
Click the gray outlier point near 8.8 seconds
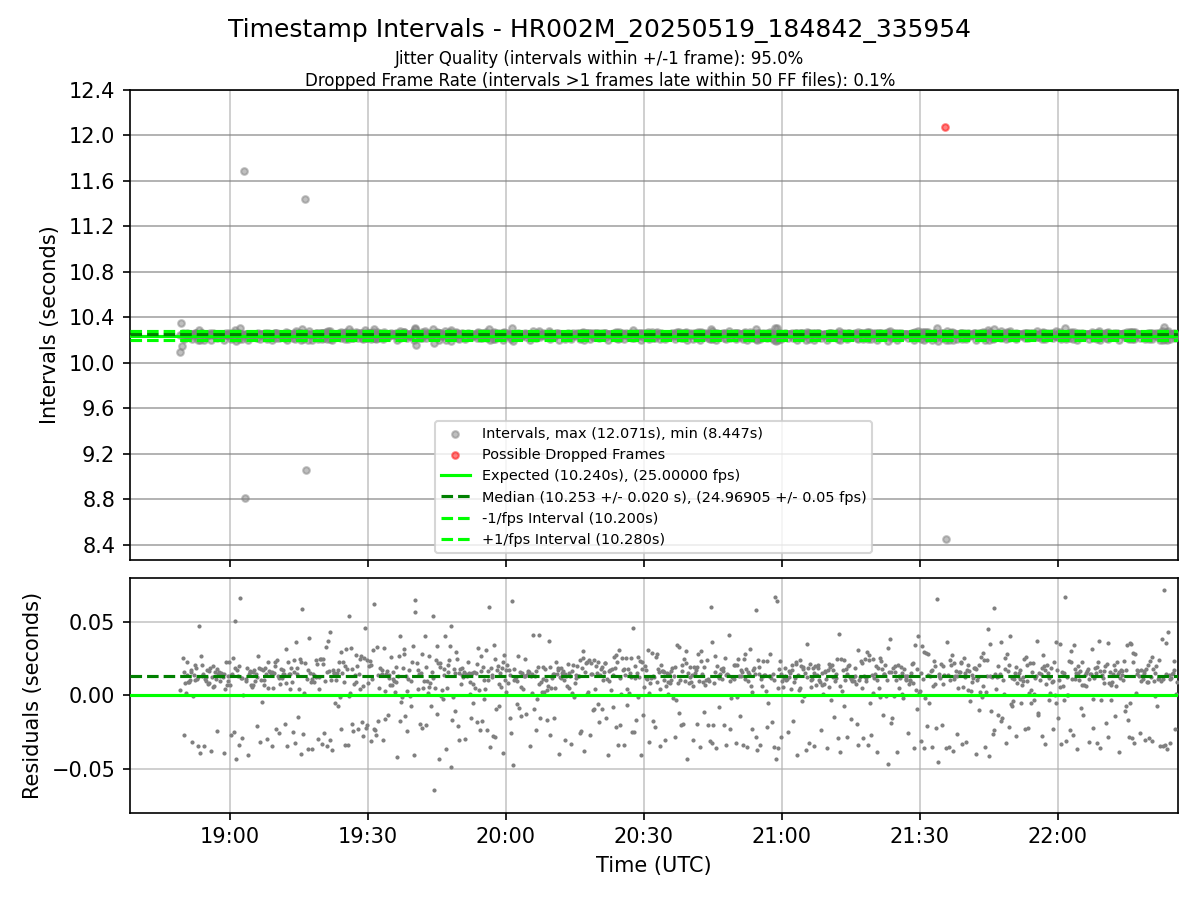pyautogui.click(x=245, y=498)
